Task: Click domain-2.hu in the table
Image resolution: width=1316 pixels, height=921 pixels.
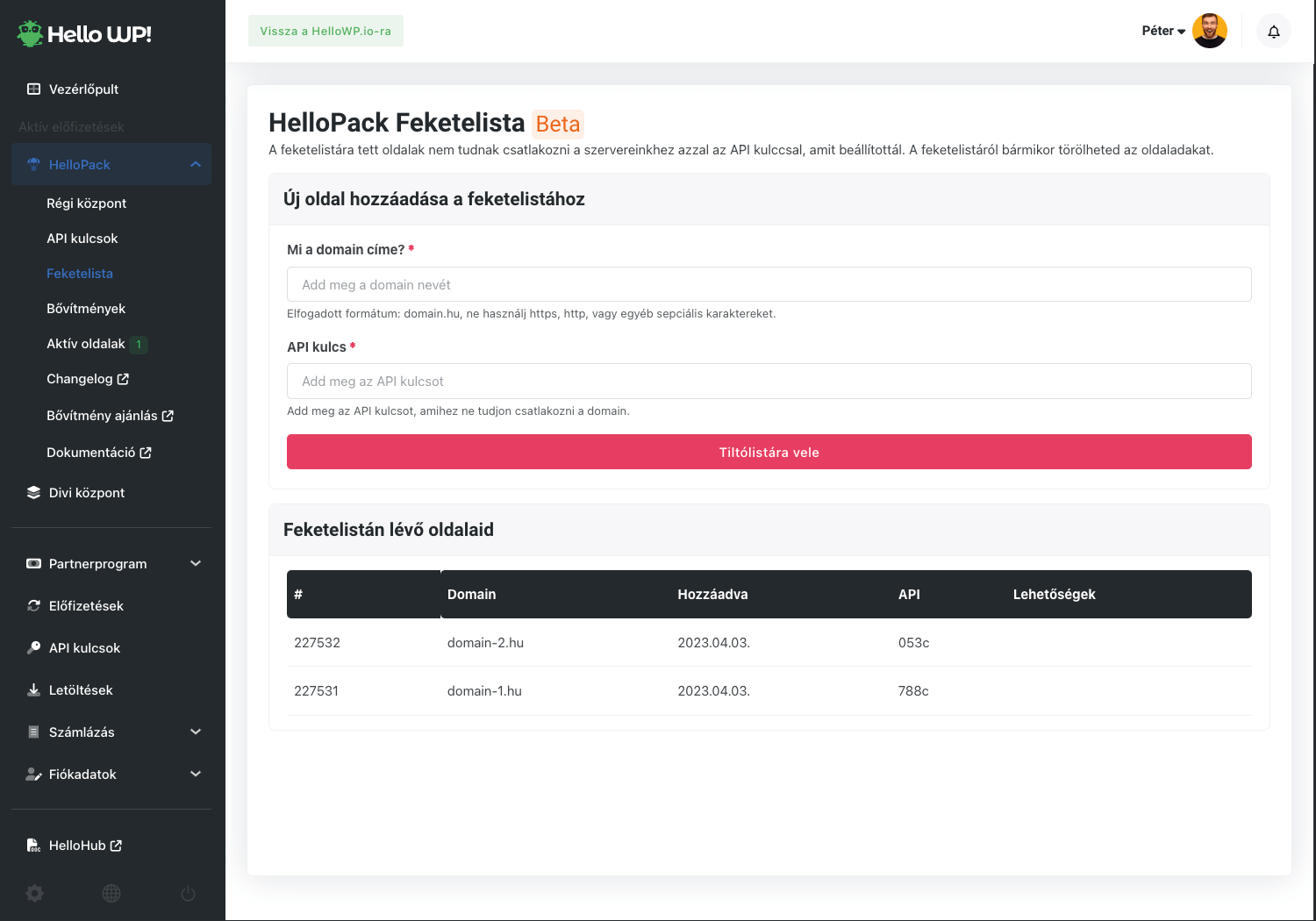Action: (485, 642)
